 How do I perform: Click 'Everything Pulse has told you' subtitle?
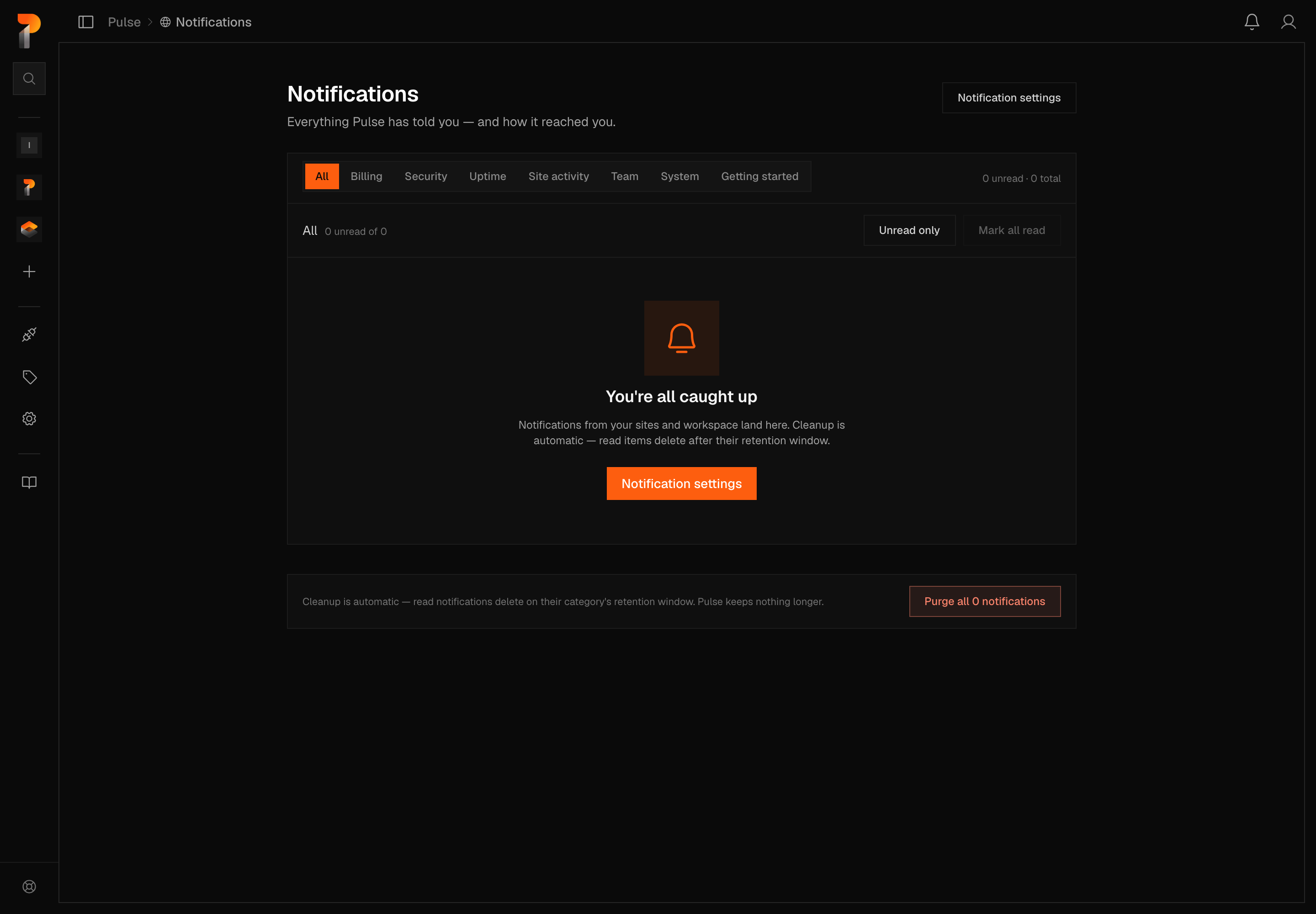tap(451, 122)
